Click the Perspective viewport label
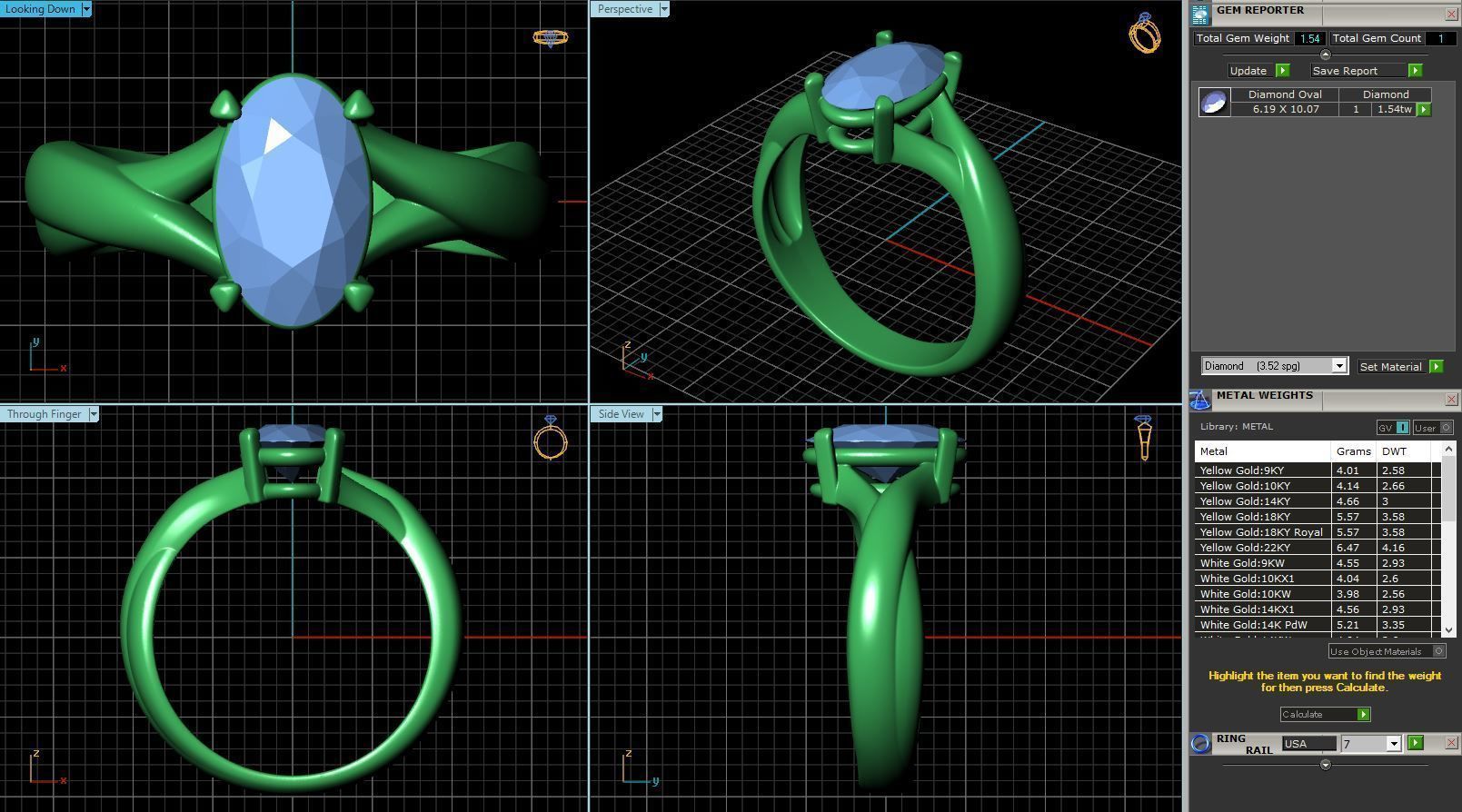Image resolution: width=1462 pixels, height=812 pixels. coord(624,9)
